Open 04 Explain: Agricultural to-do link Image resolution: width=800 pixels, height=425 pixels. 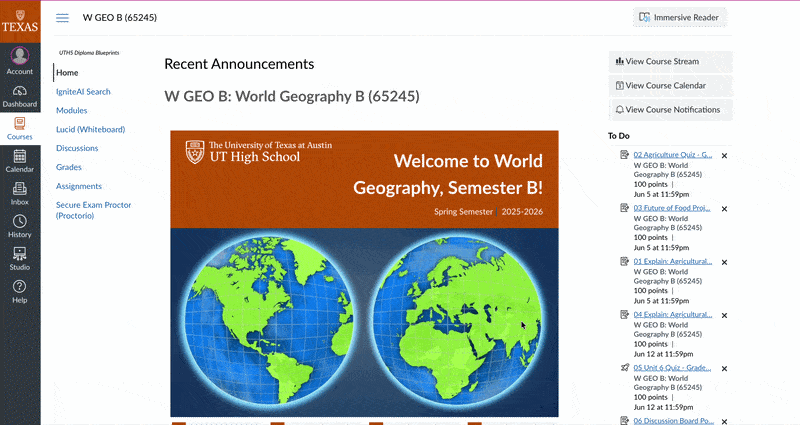(x=673, y=314)
